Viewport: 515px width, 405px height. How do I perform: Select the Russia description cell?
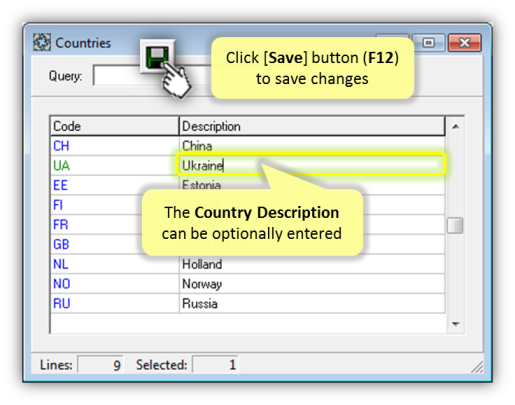coord(312,303)
